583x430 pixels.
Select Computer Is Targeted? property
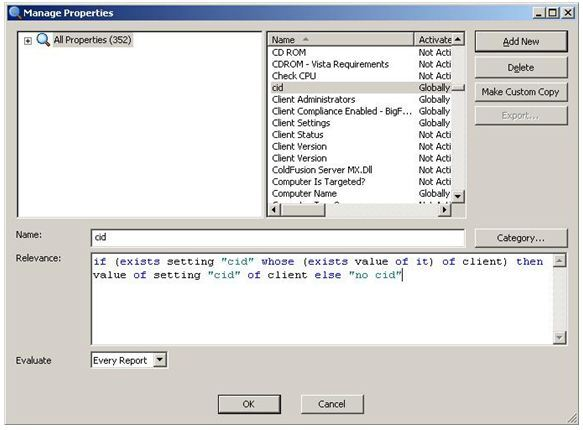318,182
